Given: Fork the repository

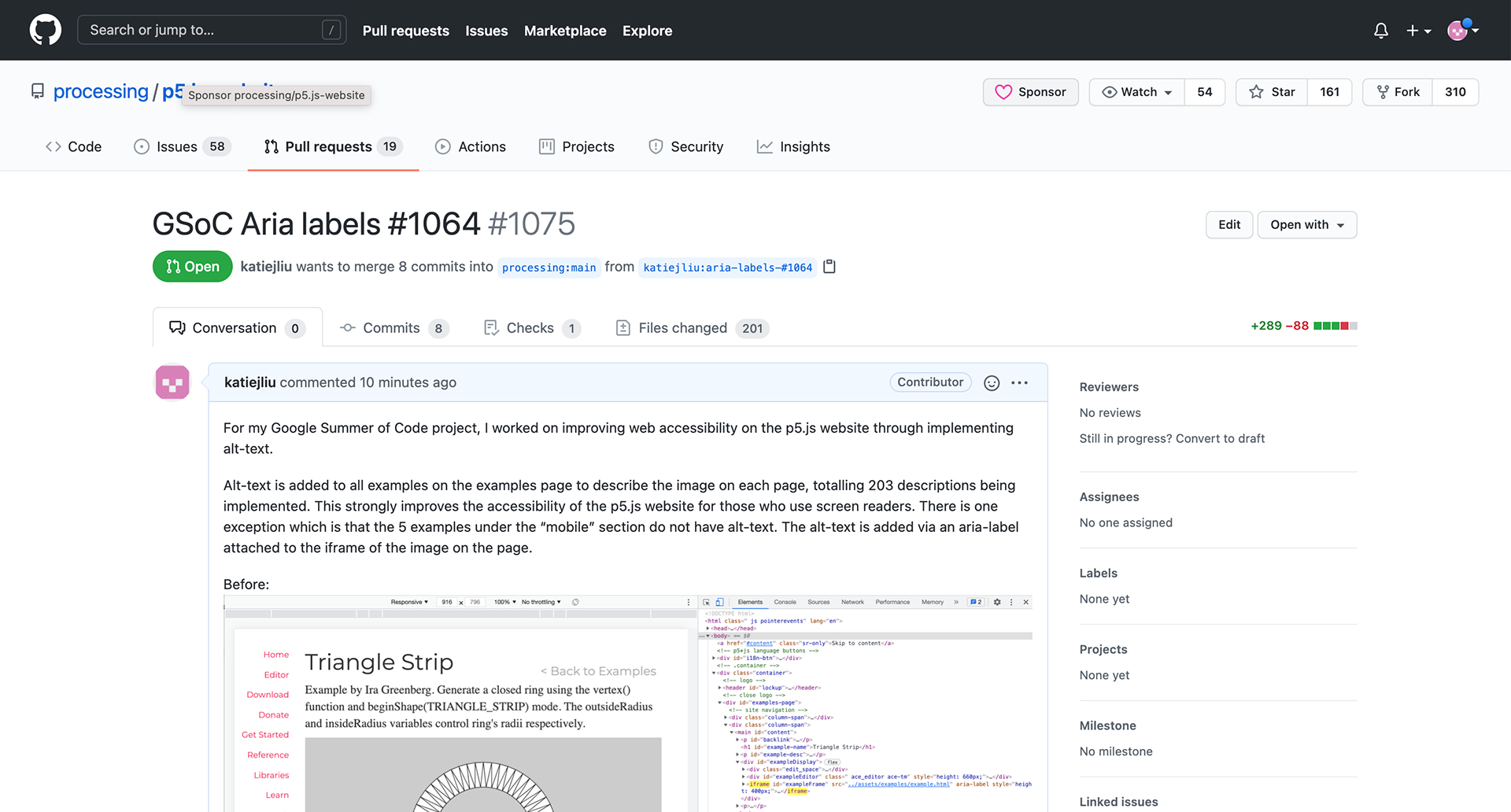Looking at the screenshot, I should pos(1398,92).
